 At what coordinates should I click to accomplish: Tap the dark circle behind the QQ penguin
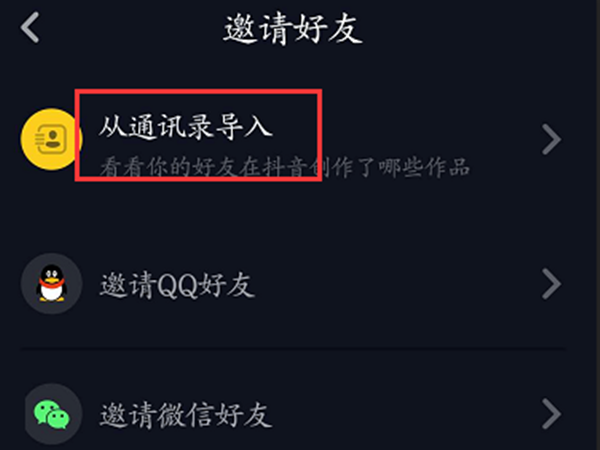point(51,284)
